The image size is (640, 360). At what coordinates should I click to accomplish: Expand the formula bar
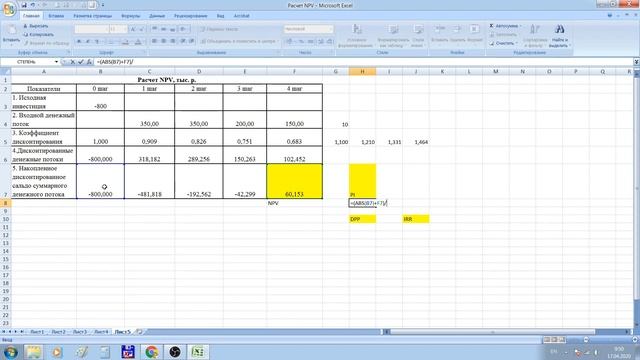pyautogui.click(x=636, y=62)
